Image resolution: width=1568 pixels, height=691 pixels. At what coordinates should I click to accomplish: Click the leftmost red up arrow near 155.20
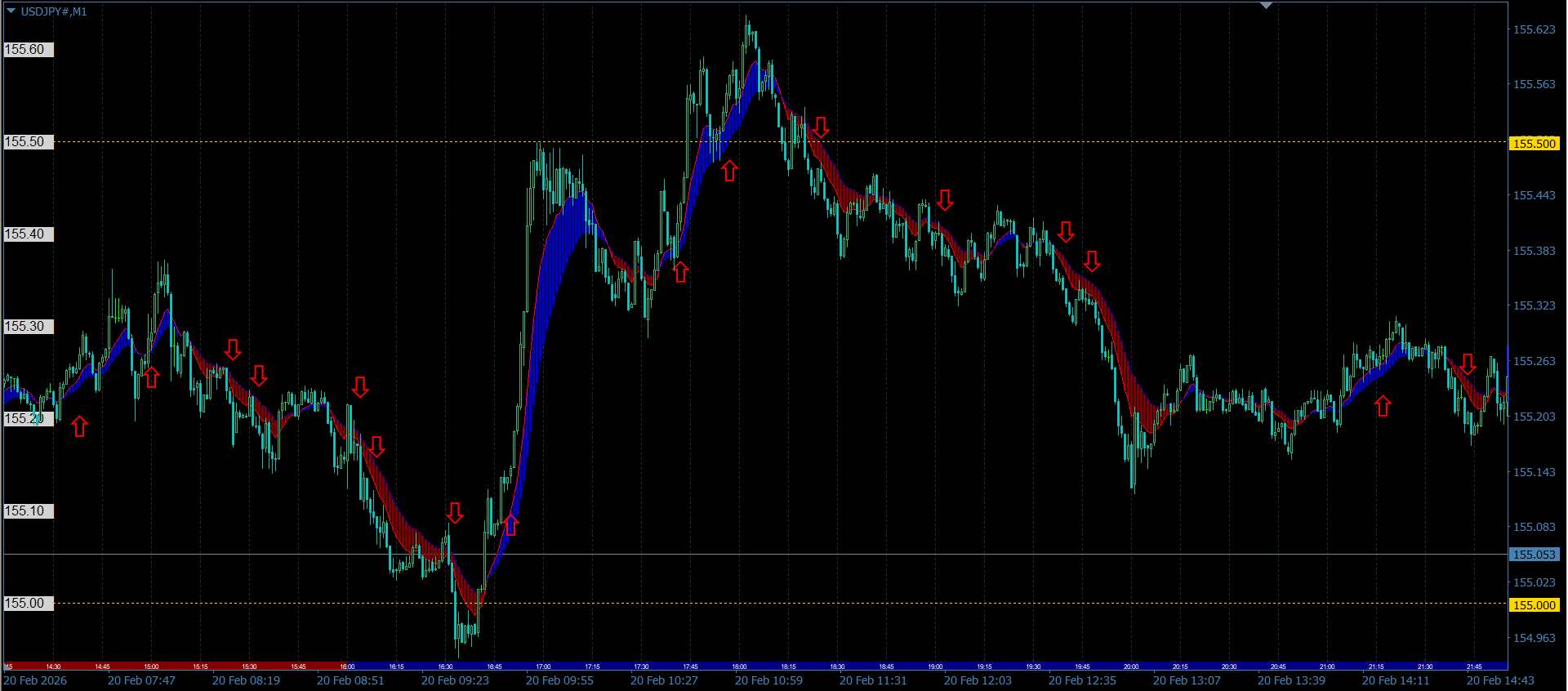pyautogui.click(x=79, y=426)
